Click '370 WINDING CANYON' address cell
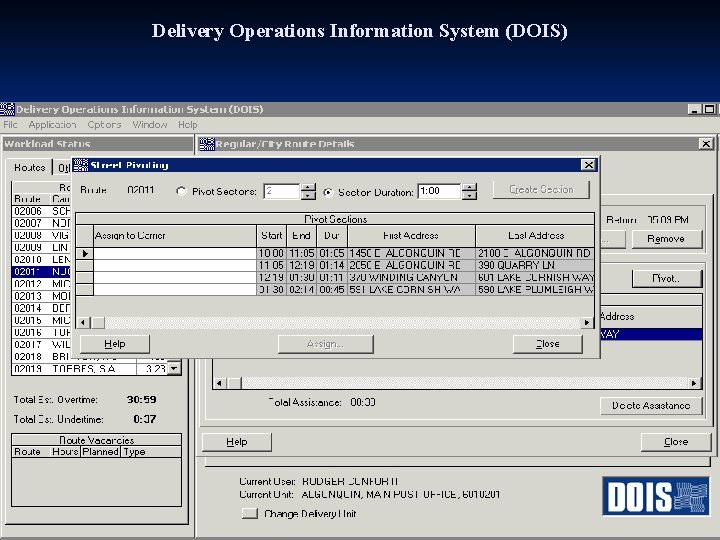 pyautogui.click(x=411, y=277)
